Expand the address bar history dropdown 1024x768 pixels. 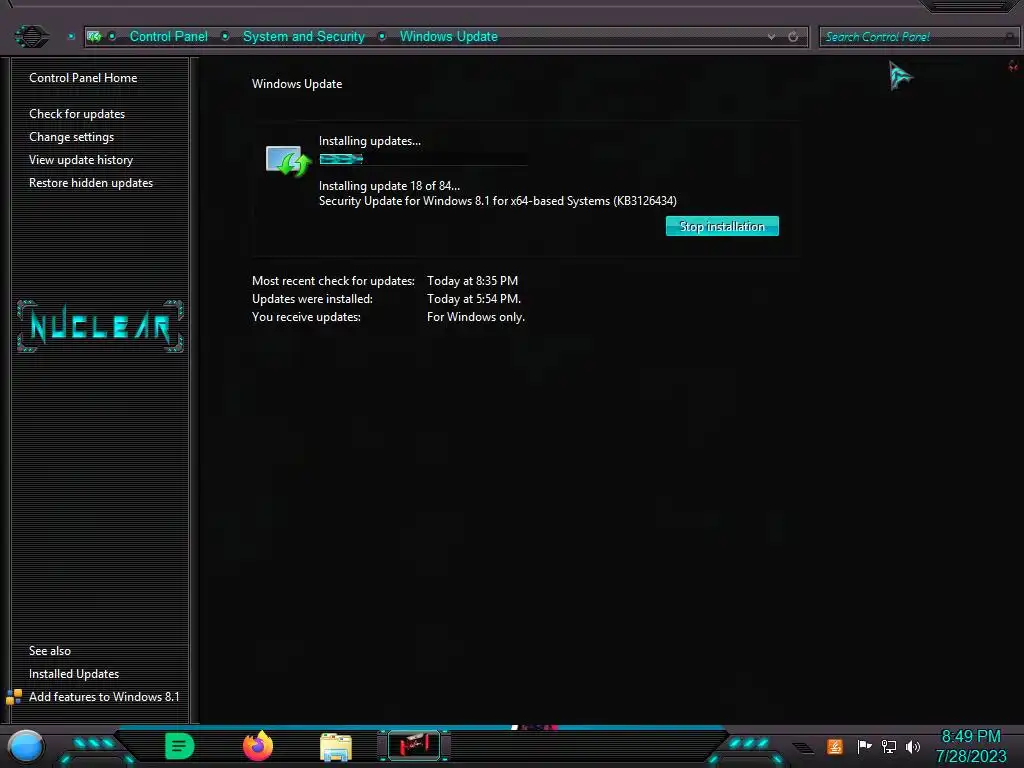(x=771, y=37)
